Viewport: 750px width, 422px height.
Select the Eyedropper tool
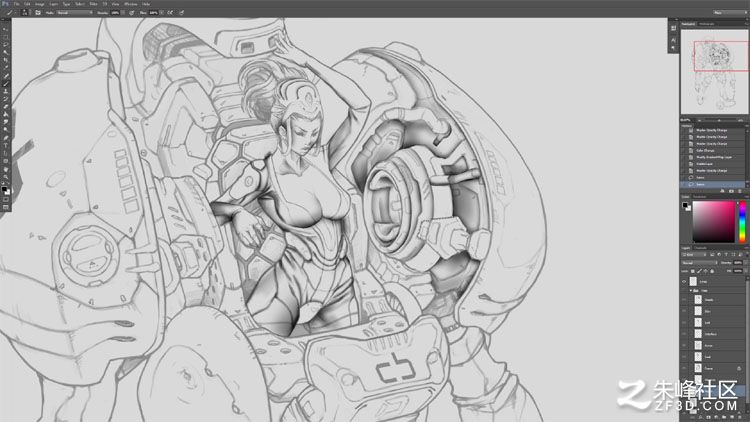6,68
